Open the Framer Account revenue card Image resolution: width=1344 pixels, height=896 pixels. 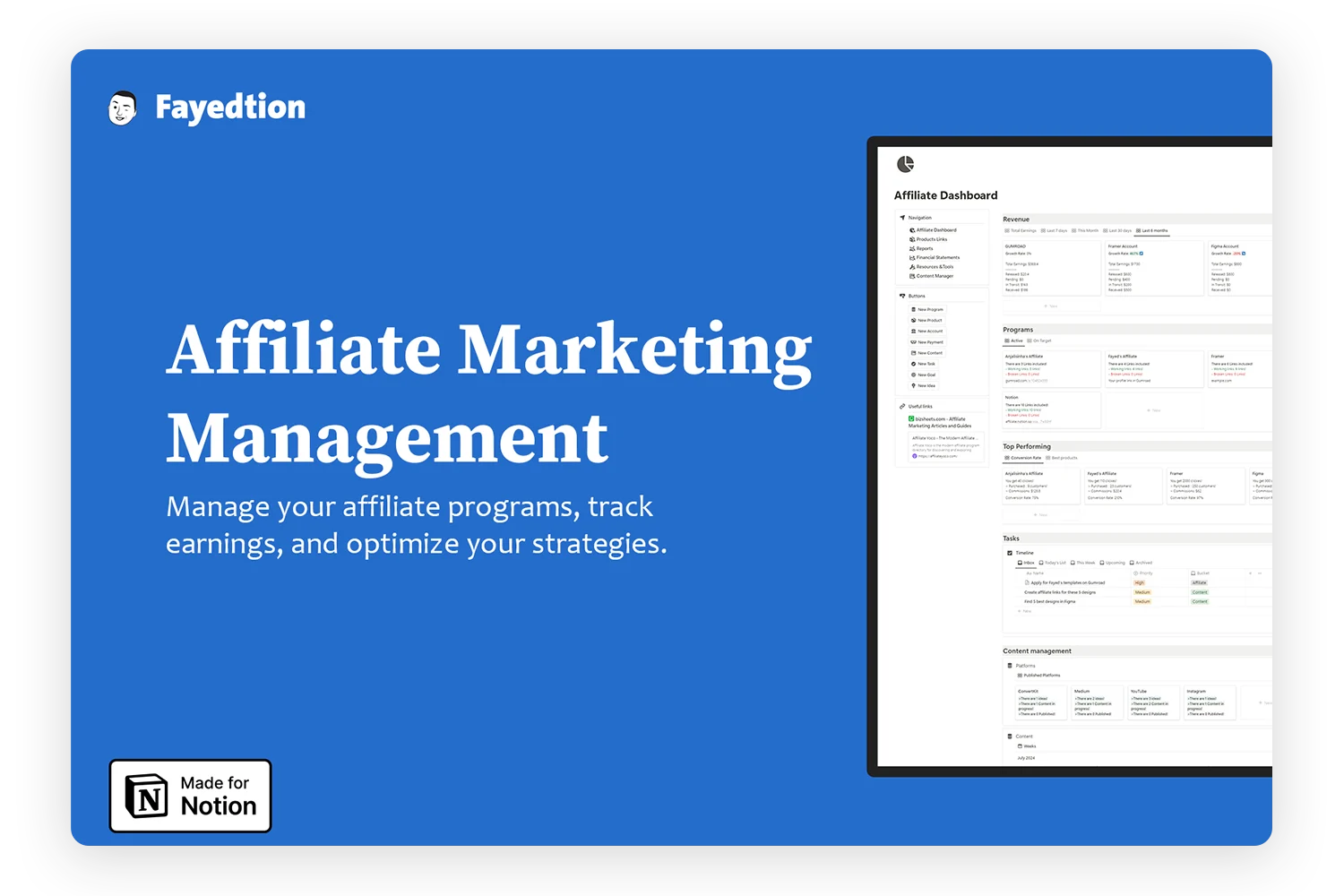(x=1154, y=268)
